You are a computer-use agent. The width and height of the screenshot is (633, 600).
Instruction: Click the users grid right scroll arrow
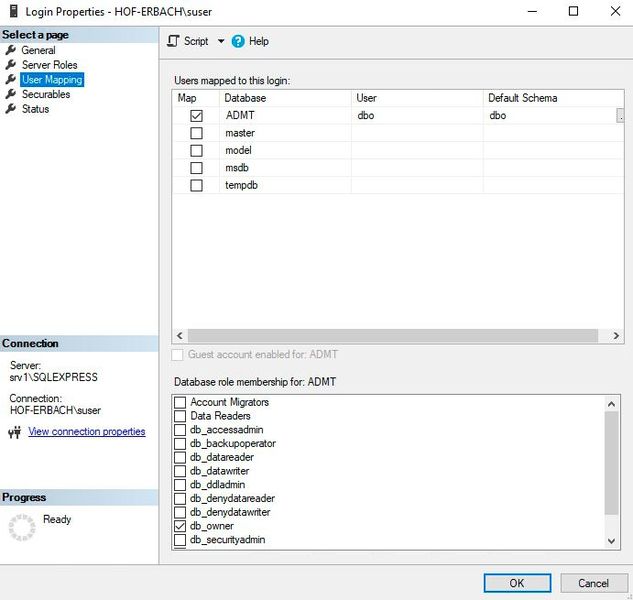(616, 336)
